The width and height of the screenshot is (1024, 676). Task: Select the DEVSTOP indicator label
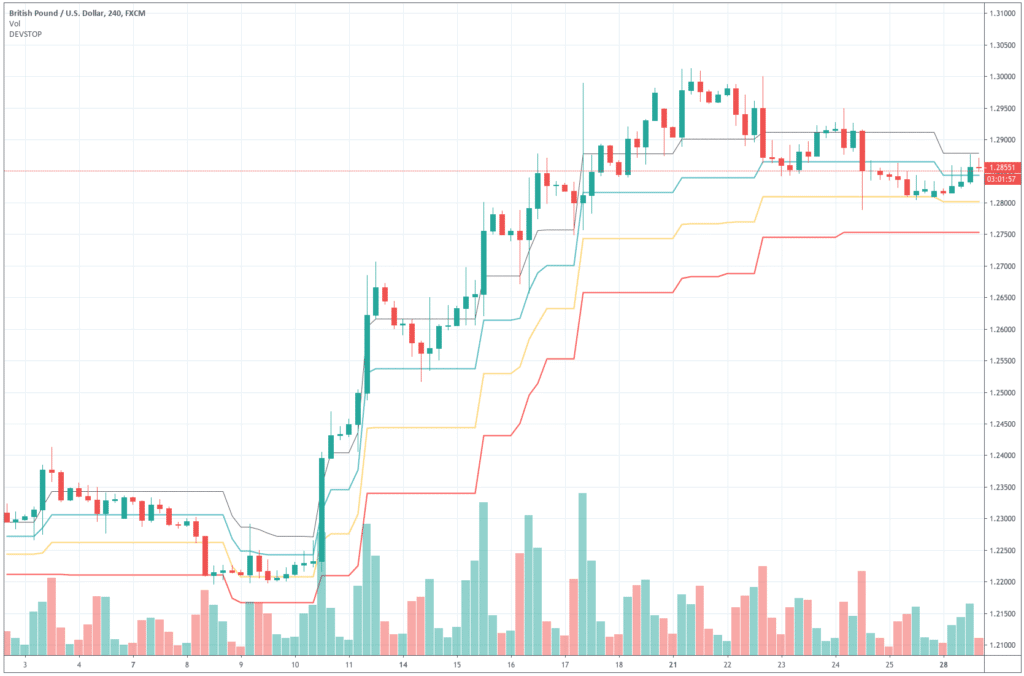[x=25, y=34]
